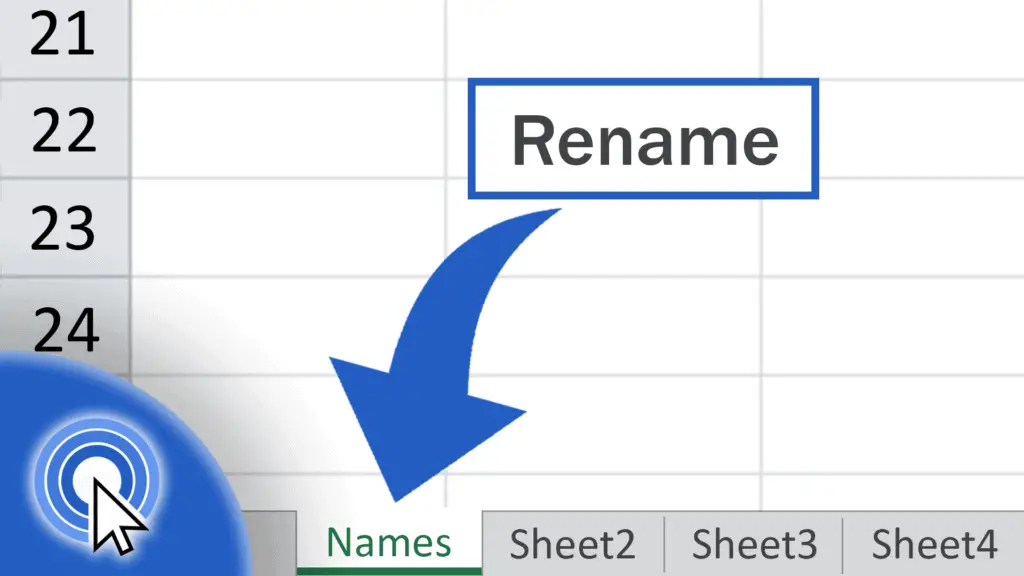Activate the row 23 cell in third visible column
This screenshot has width=1024, height=576.
pyautogui.click(x=892, y=228)
